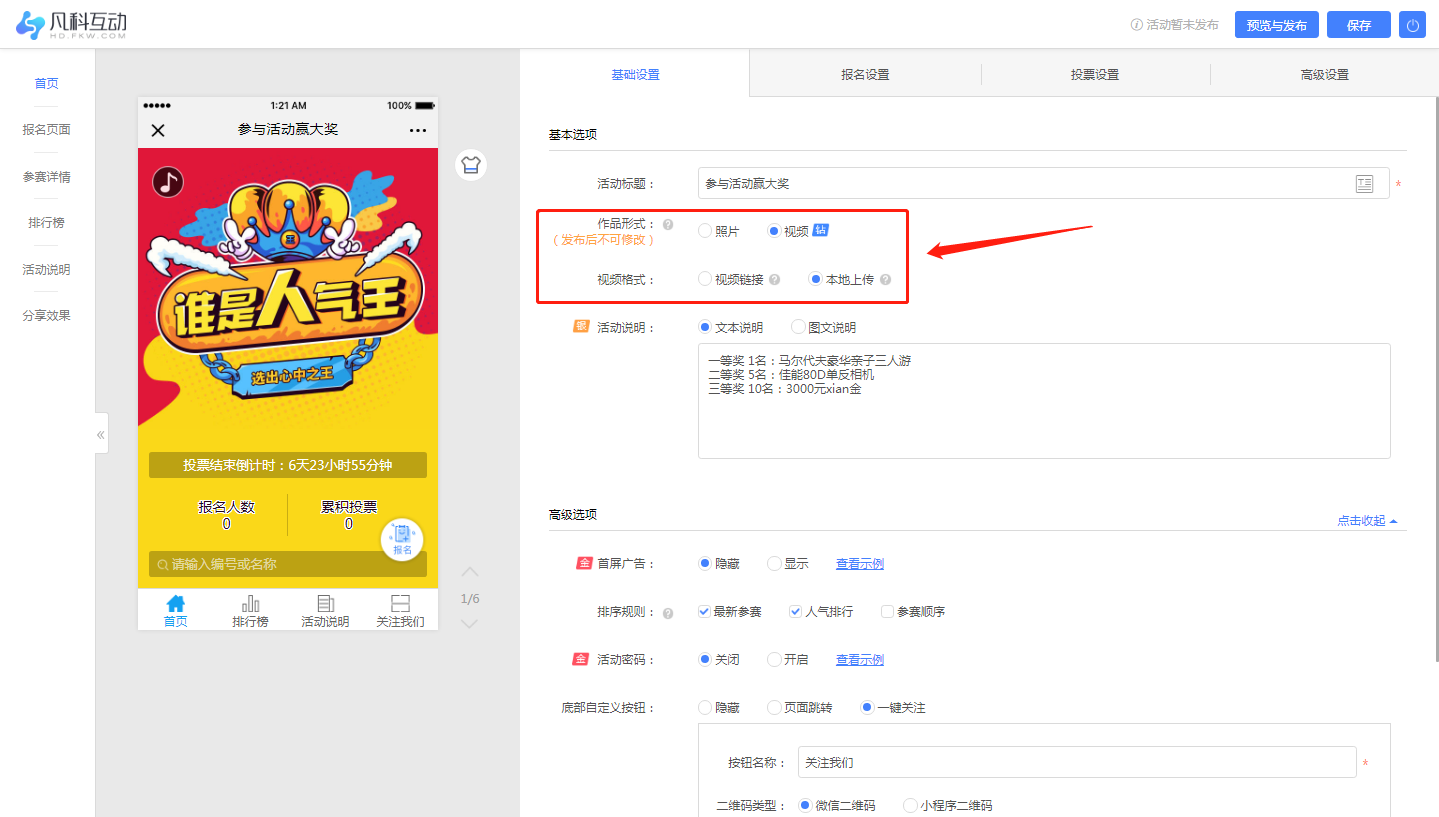Click the template icon in activity title field

(x=1364, y=184)
